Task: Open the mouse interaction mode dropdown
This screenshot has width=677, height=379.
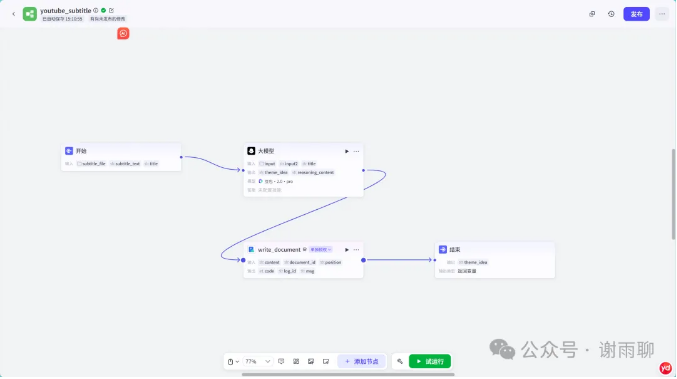Action: click(233, 361)
